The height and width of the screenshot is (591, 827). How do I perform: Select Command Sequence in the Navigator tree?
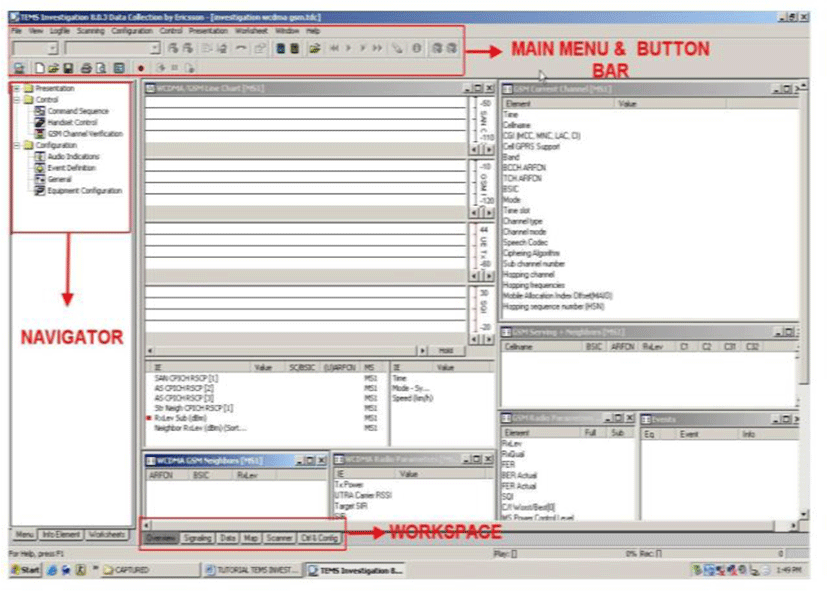78,111
